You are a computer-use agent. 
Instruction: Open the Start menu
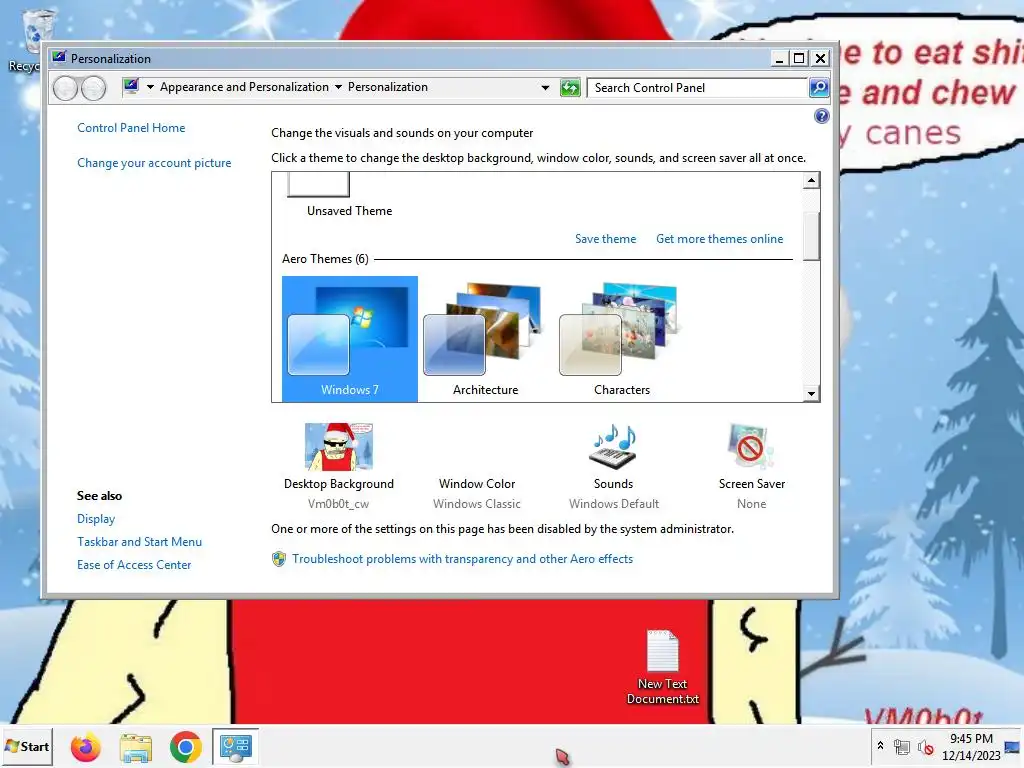pos(27,746)
